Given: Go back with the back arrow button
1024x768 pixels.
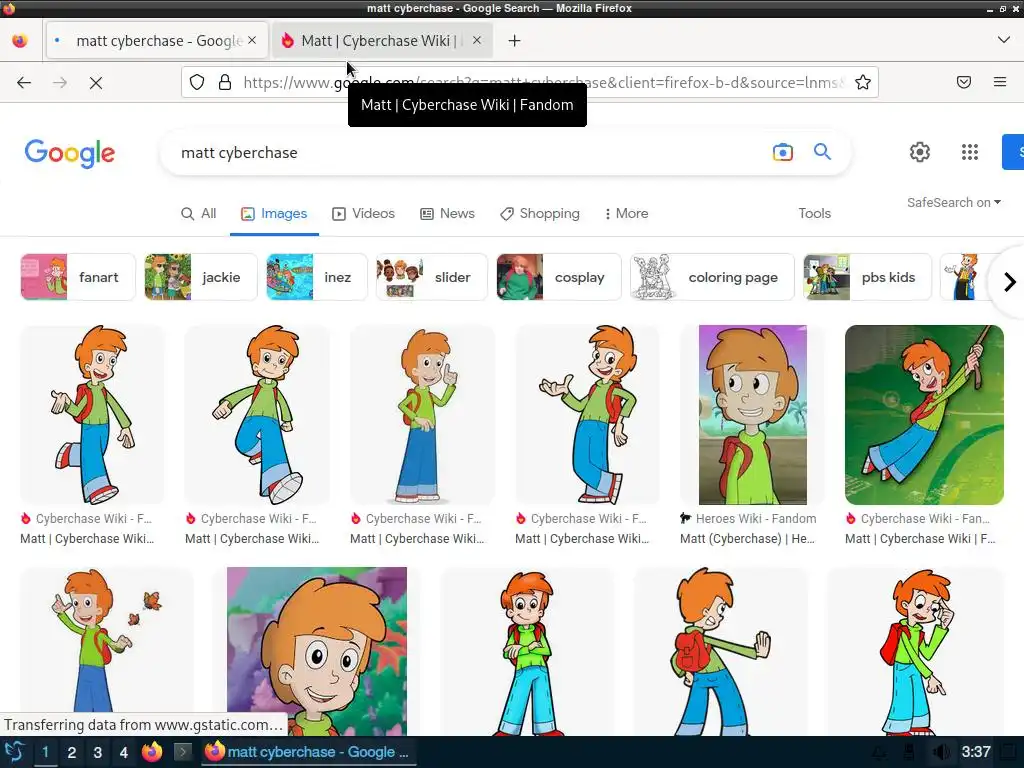Looking at the screenshot, I should [24, 82].
